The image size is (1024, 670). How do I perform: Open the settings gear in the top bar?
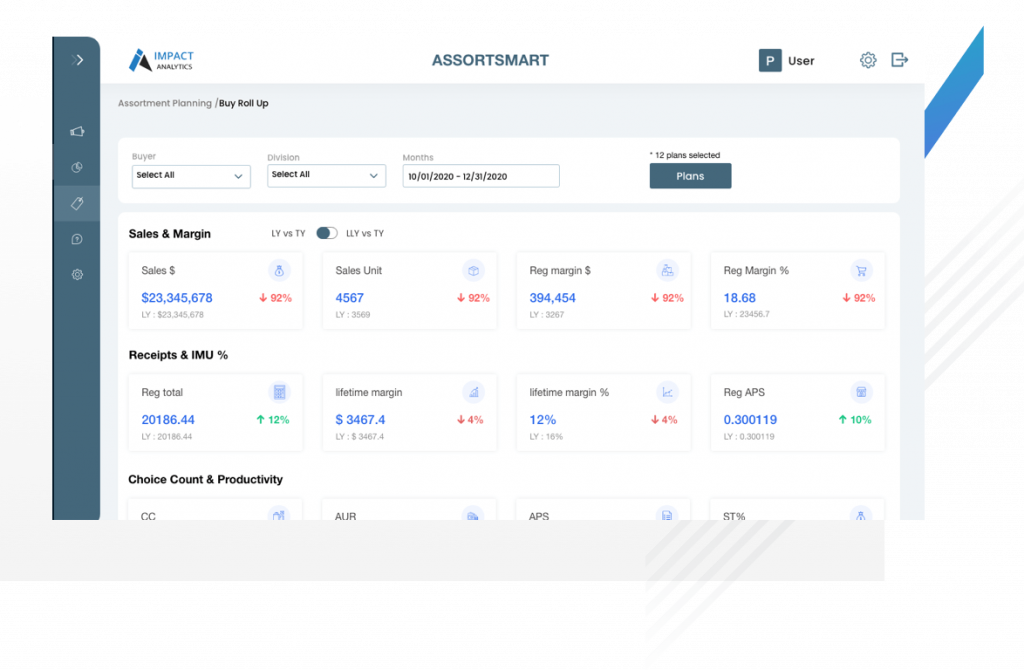868,60
